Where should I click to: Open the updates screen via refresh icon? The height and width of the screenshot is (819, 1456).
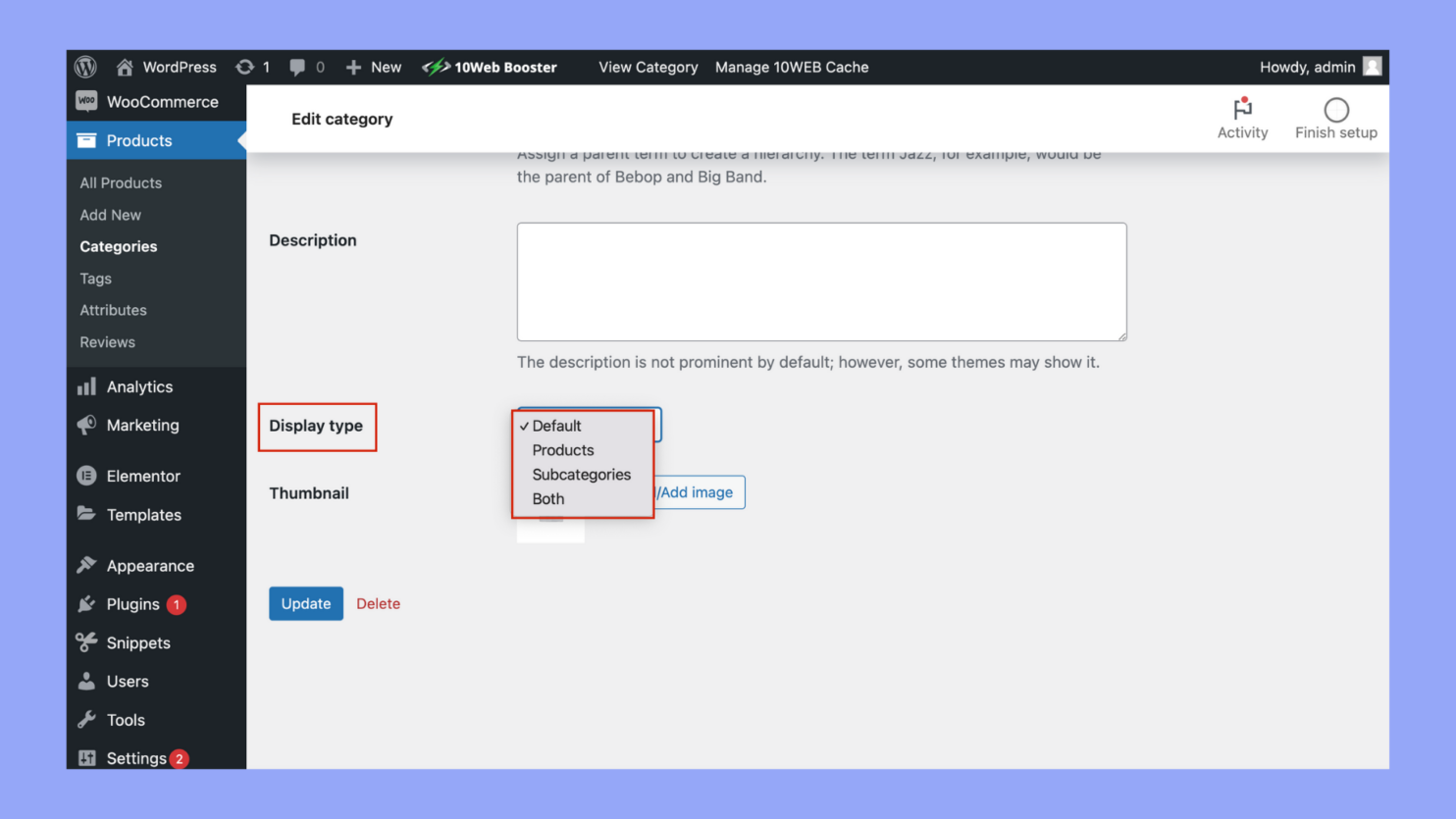point(244,67)
